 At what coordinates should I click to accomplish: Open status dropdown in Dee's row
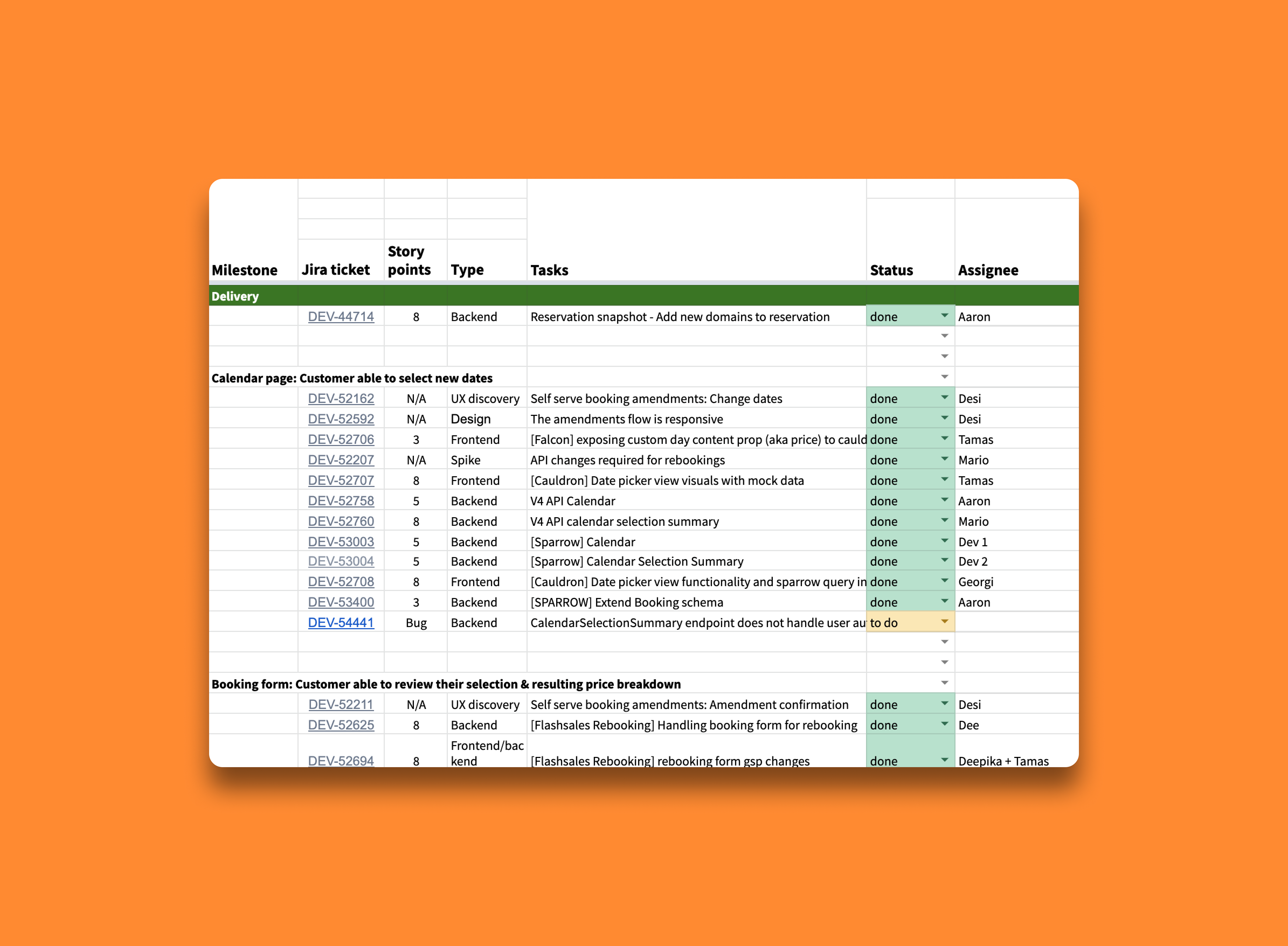944,724
